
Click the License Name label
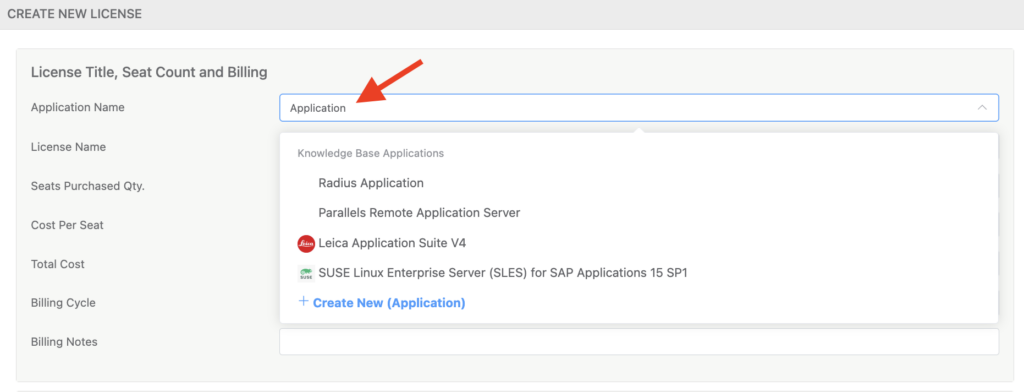pyautogui.click(x=68, y=147)
